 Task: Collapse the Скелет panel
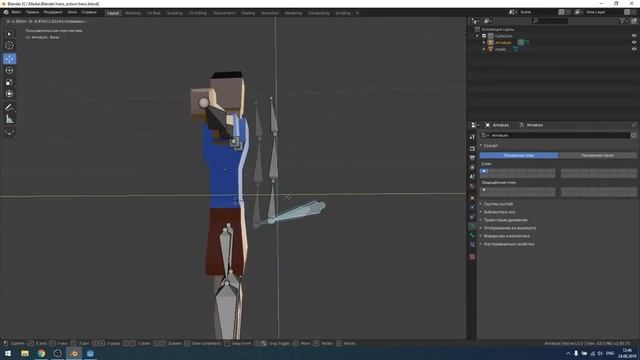pos(490,146)
